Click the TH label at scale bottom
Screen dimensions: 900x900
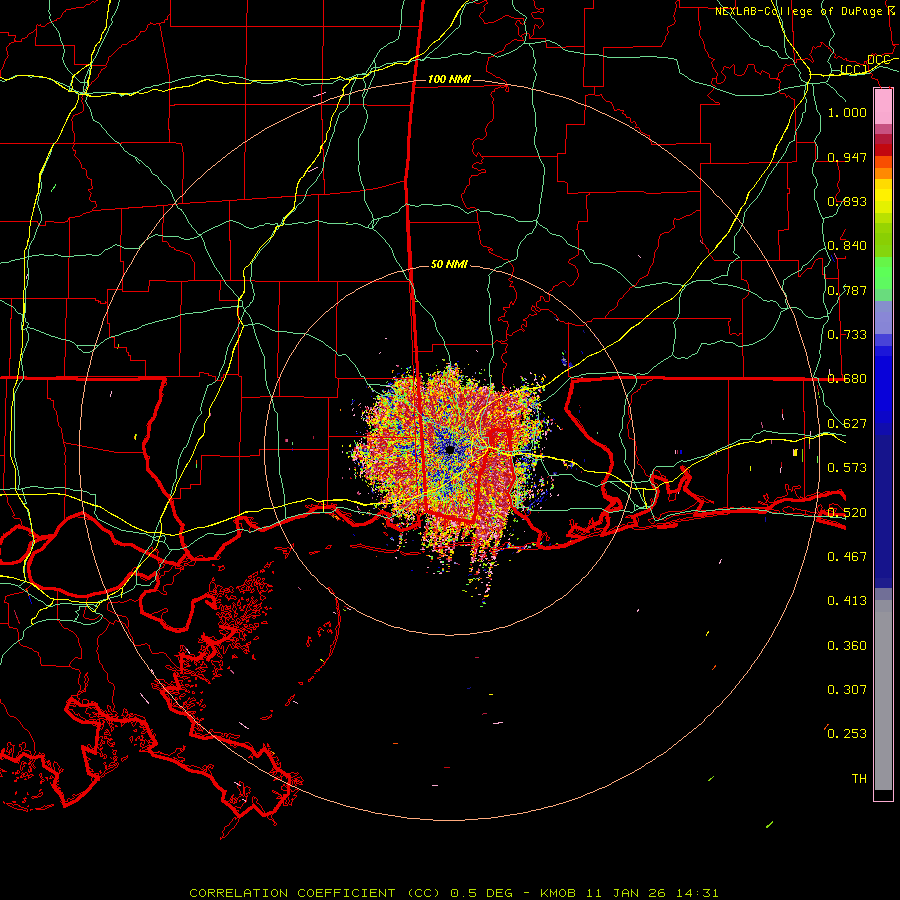859,779
